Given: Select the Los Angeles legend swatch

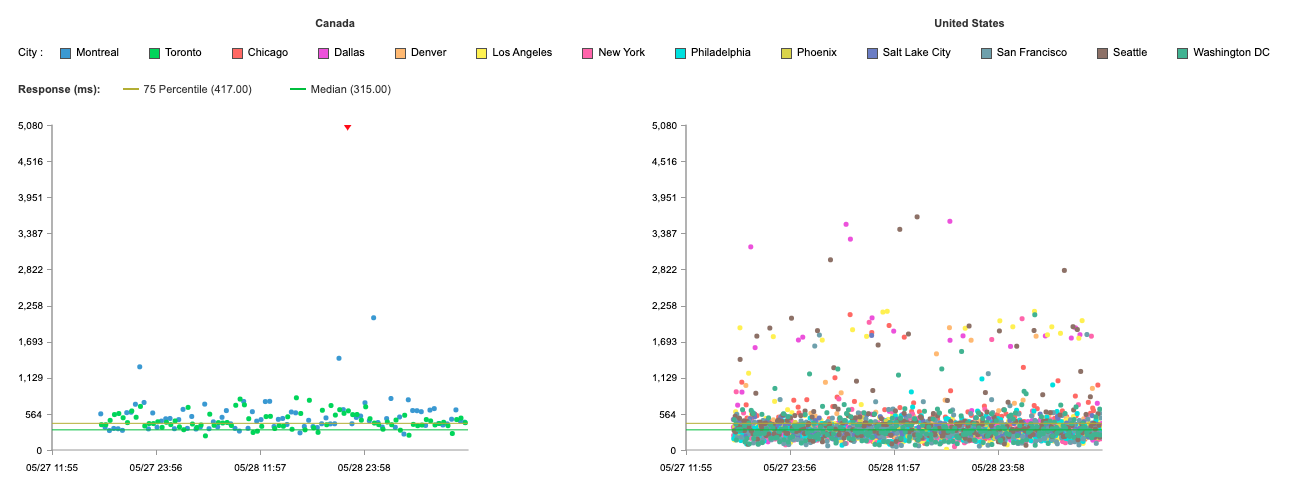Looking at the screenshot, I should coord(481,53).
